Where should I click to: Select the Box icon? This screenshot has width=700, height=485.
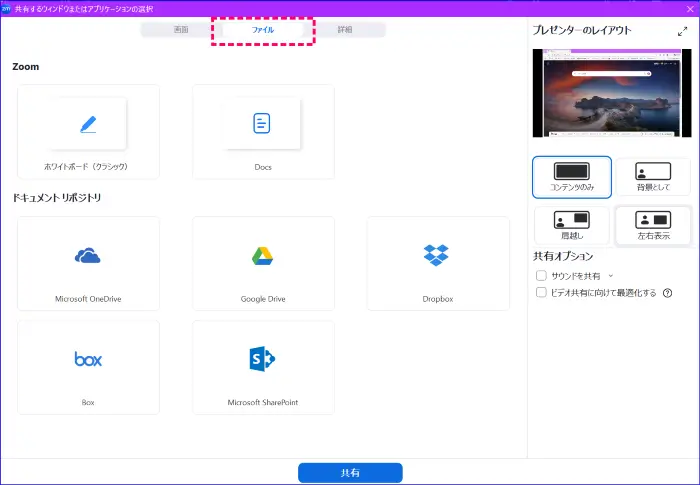88,359
